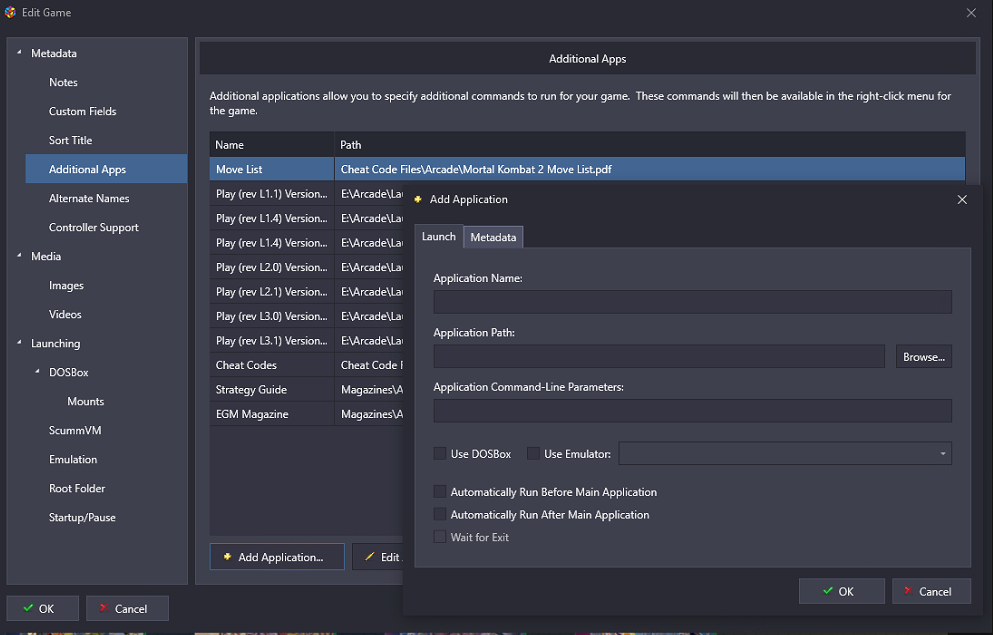Click the red X icon in the Edit Game Cancel button
993x635 pixels.
coord(103,608)
